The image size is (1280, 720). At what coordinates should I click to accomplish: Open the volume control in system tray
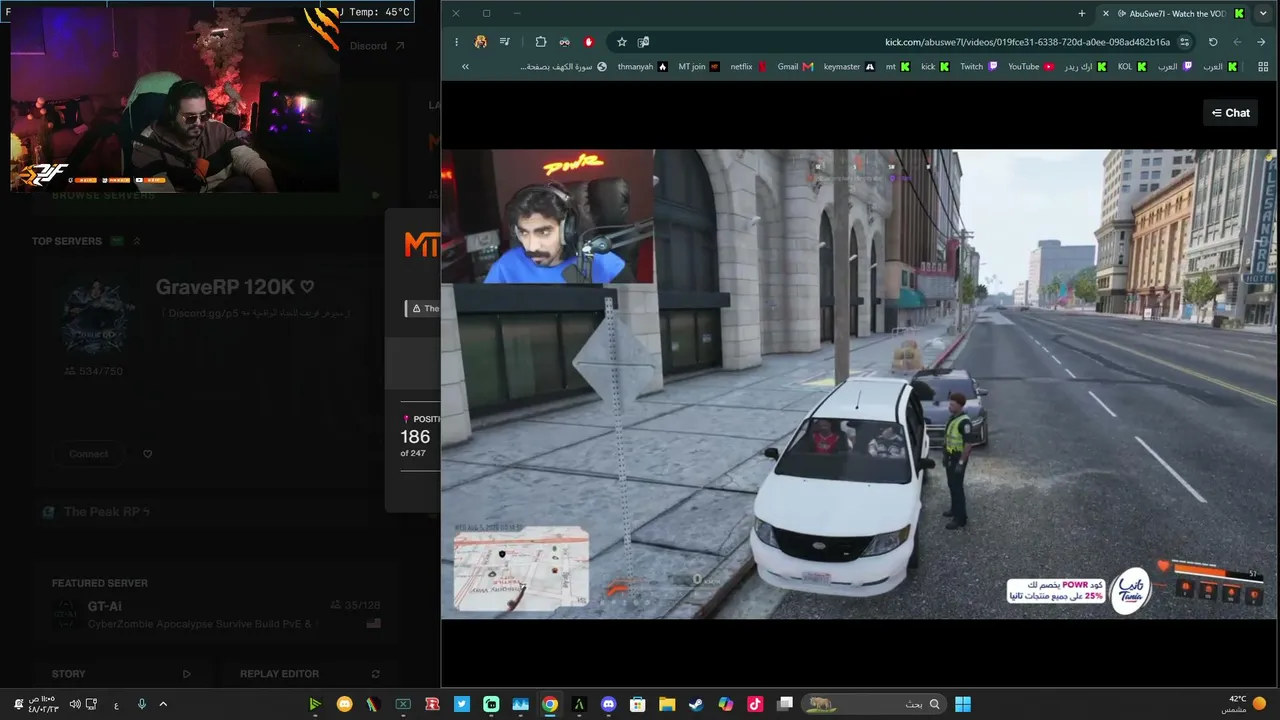pyautogui.click(x=75, y=704)
